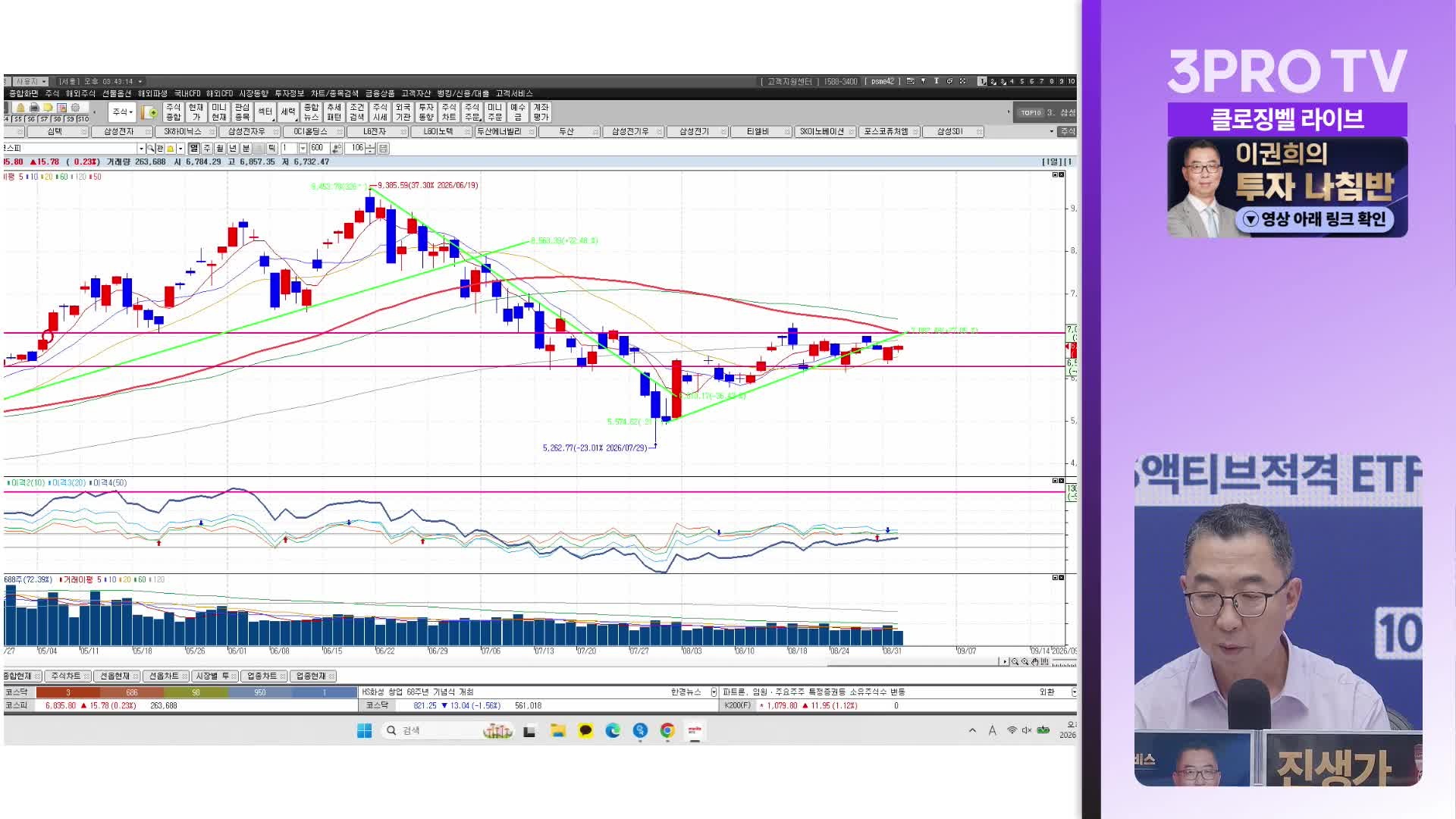Click the 600 candle count input field
This screenshot has width=1456, height=819.
318,148
